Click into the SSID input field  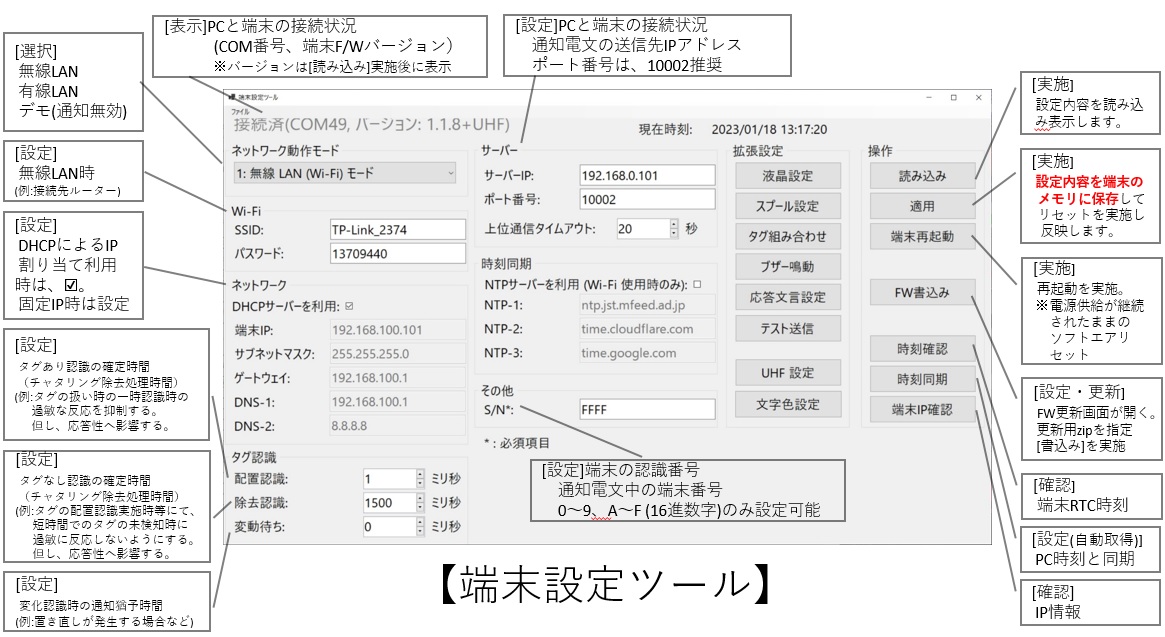coord(397,229)
